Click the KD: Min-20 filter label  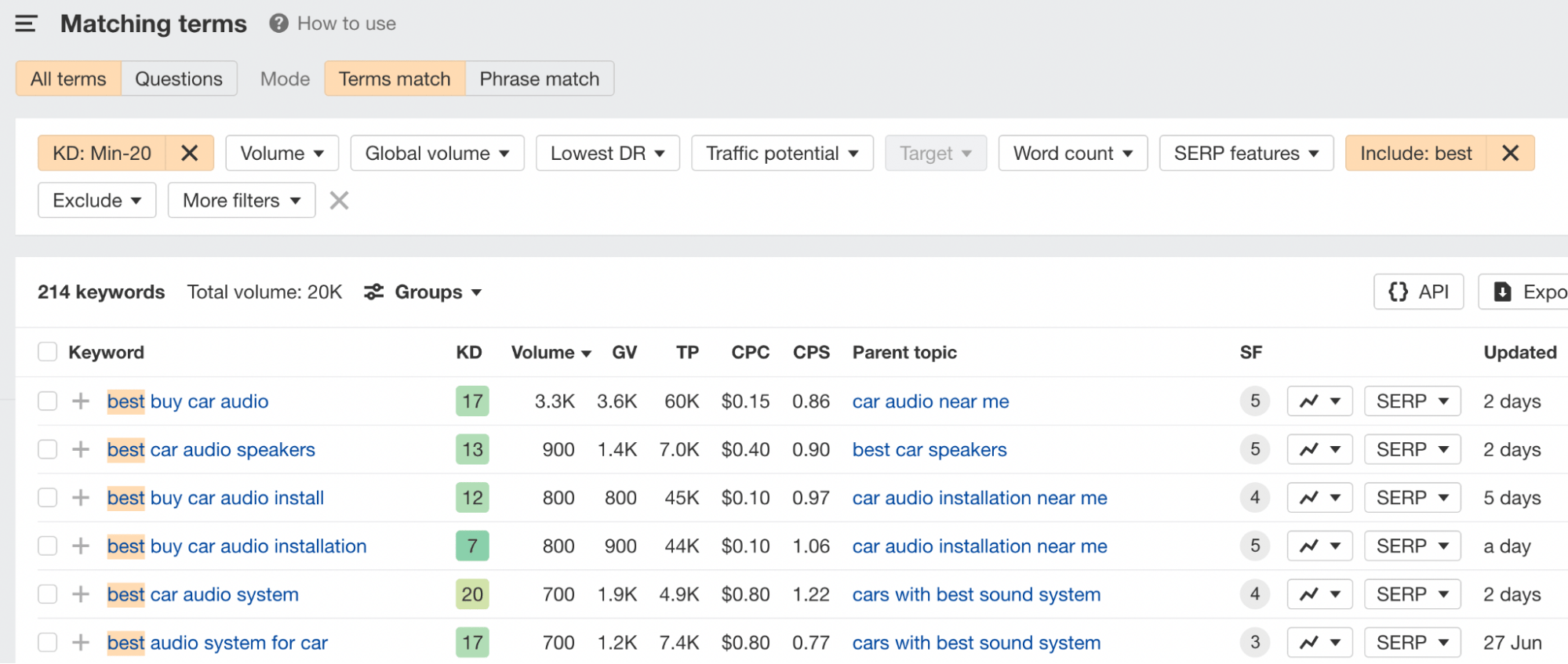click(102, 153)
